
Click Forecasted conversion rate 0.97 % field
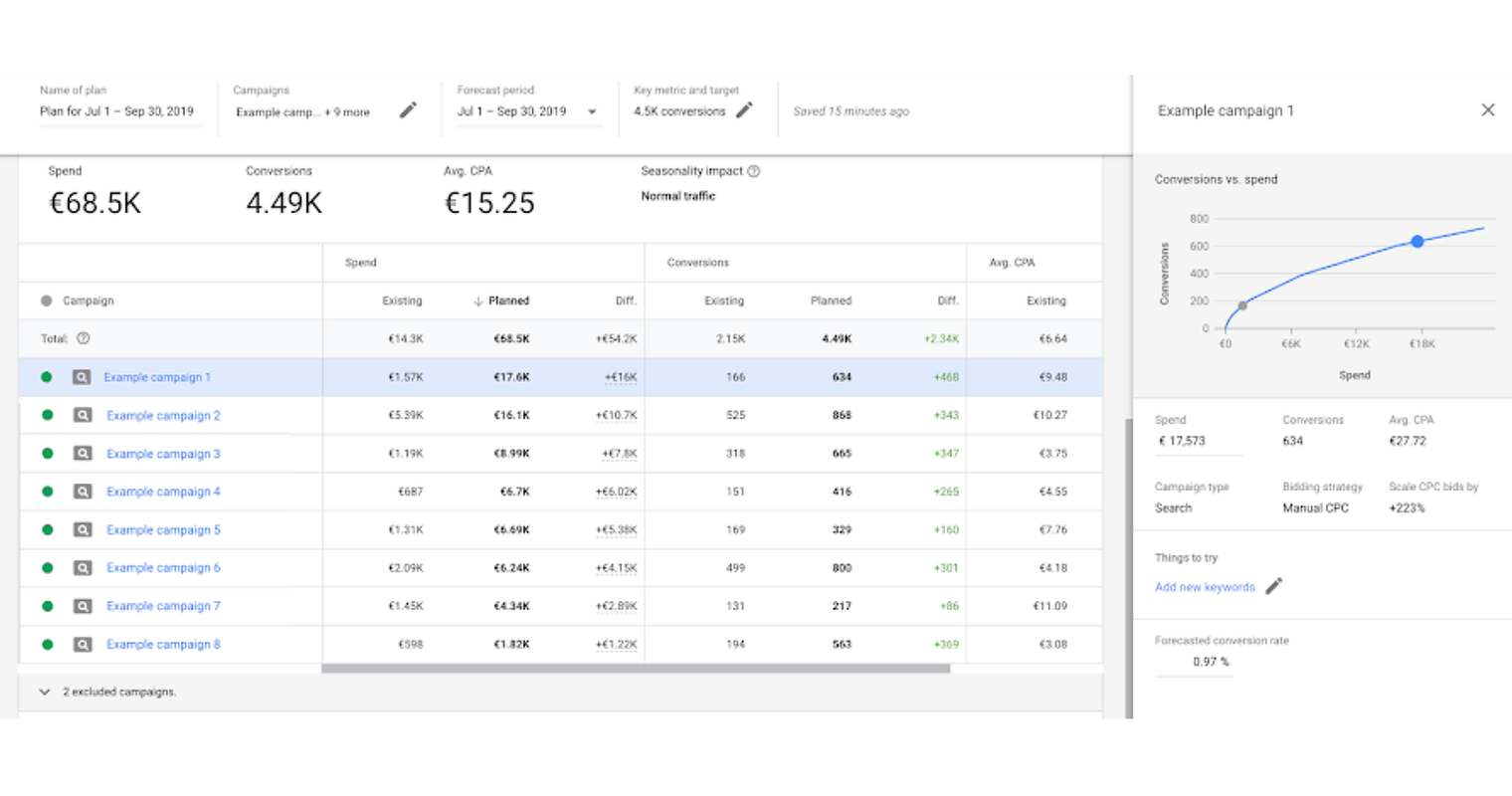1194,662
